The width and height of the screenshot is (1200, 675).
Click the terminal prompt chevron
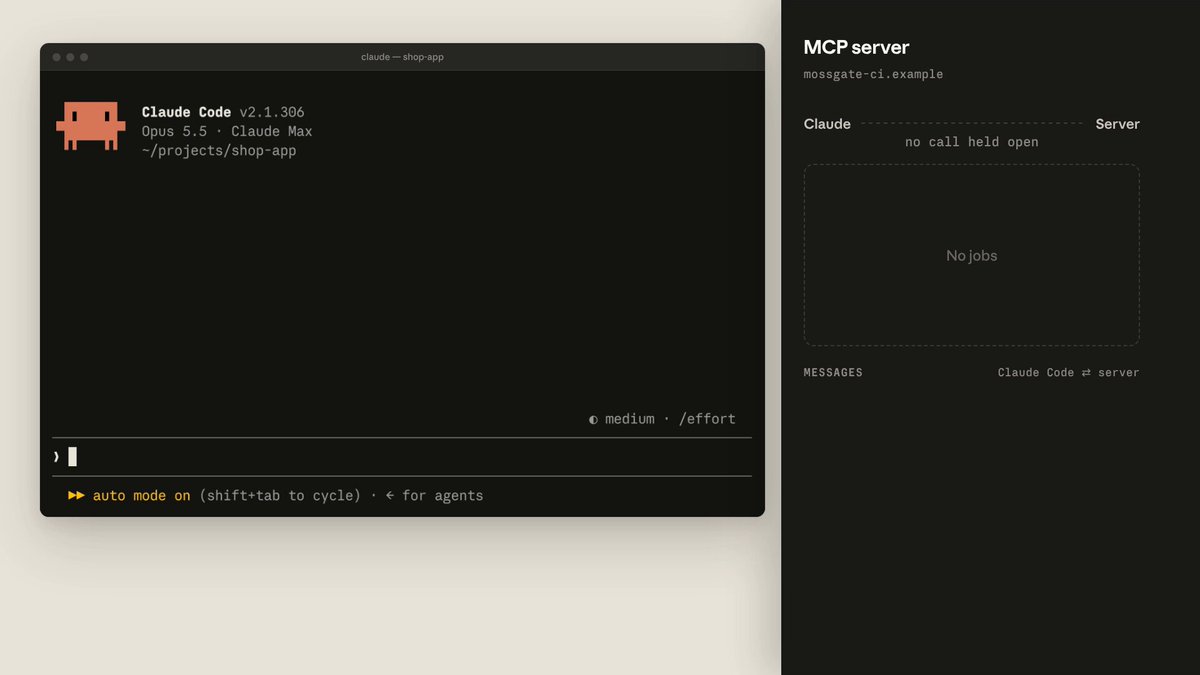[56, 457]
